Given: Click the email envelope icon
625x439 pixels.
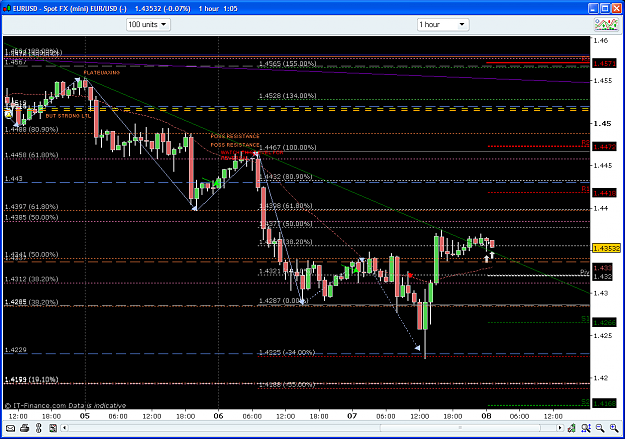Looking at the screenshot, I should [11, 428].
